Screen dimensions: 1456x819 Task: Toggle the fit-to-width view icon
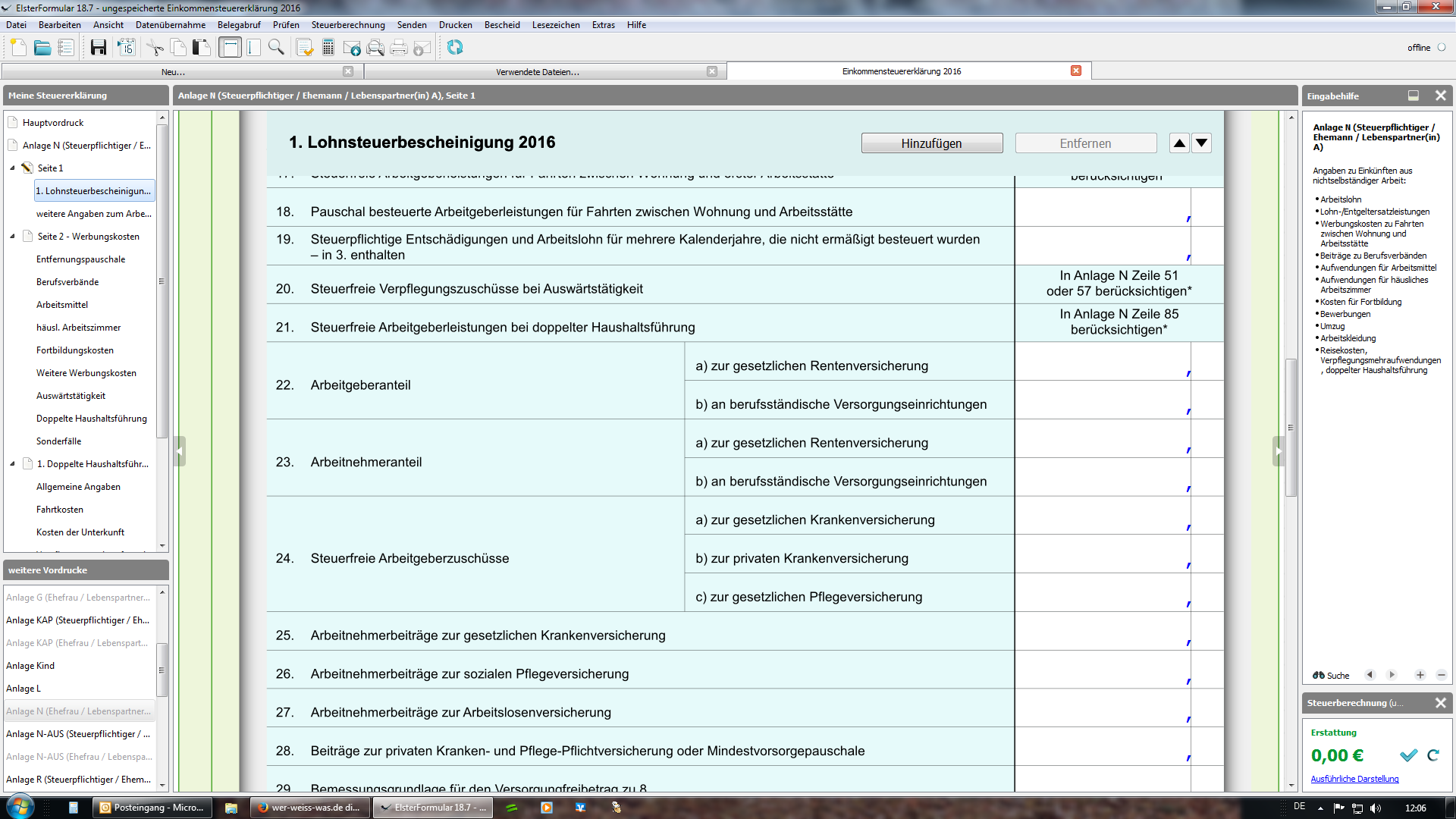(230, 48)
